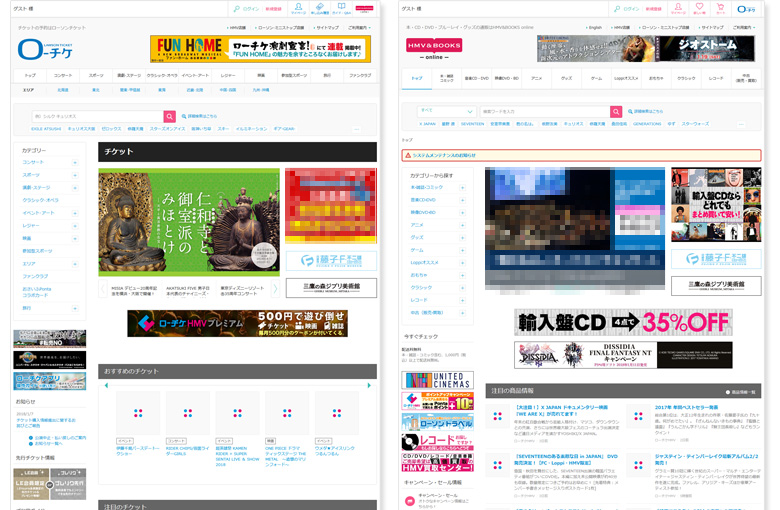The width and height of the screenshot is (780, 510).
Task: Open ご利用案内 dropdown on ローチケ page
Action: [x=359, y=28]
